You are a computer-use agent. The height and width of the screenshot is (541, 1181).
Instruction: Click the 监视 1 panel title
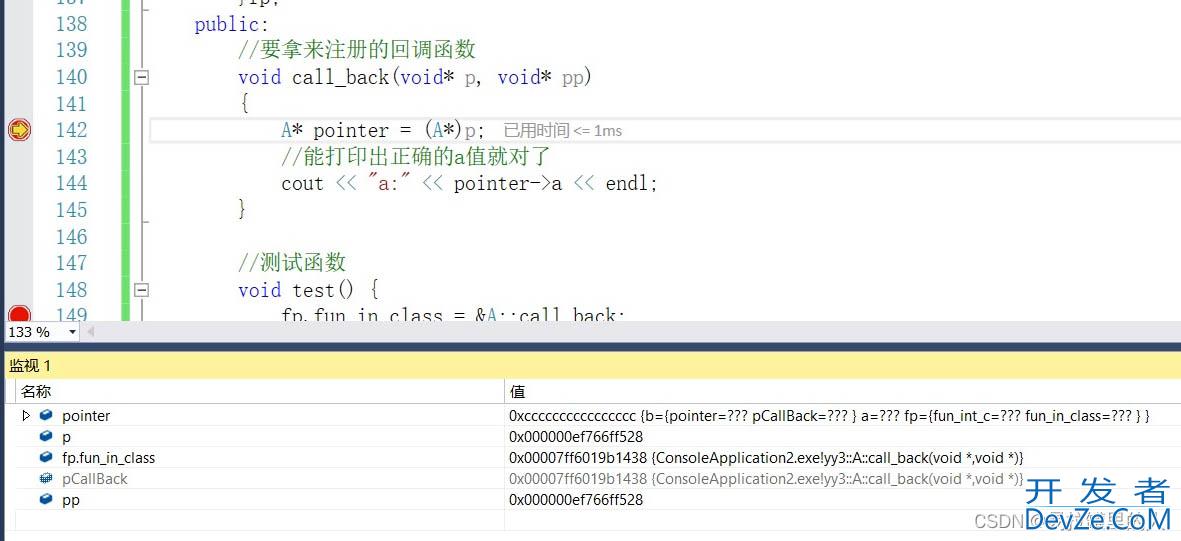[30, 366]
